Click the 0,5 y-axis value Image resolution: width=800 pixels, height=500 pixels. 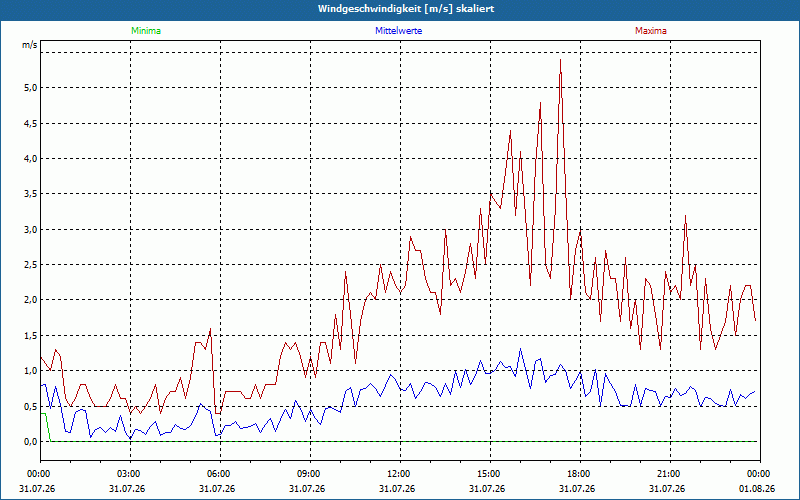[31, 406]
